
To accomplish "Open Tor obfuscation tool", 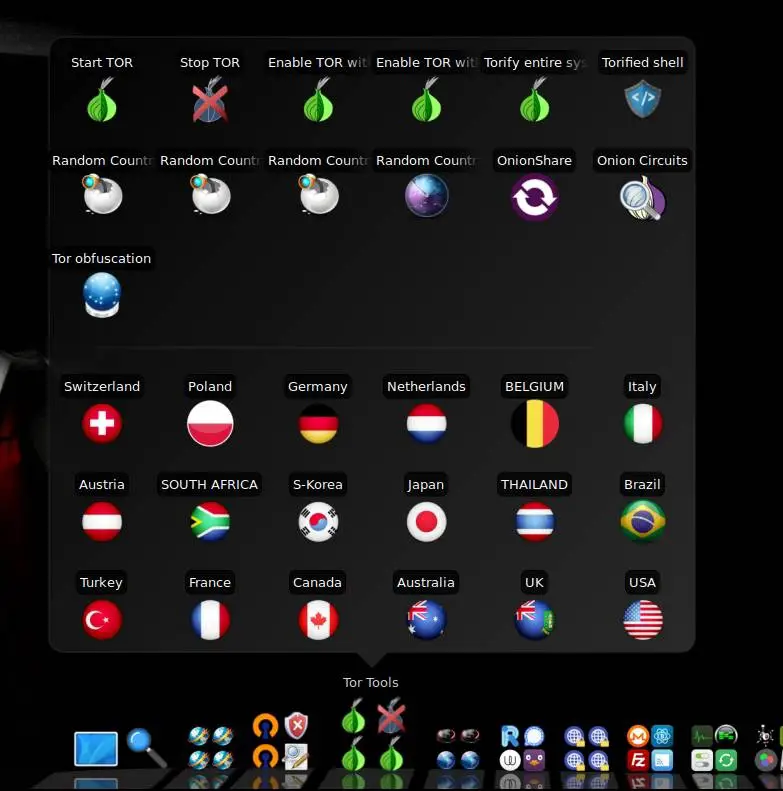I will point(102,295).
